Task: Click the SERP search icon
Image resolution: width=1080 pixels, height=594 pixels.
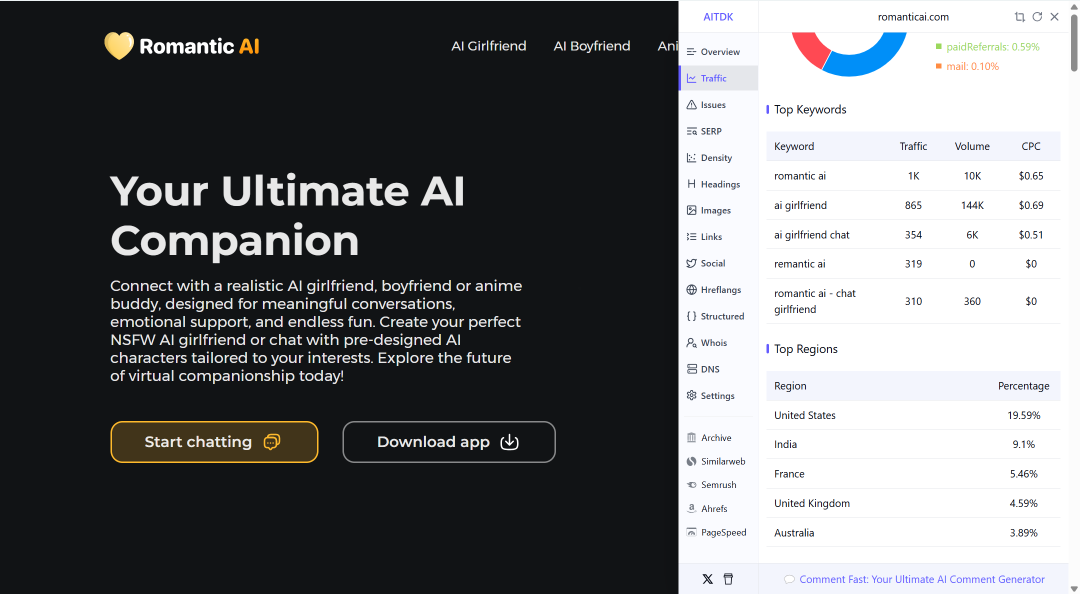Action: click(692, 131)
